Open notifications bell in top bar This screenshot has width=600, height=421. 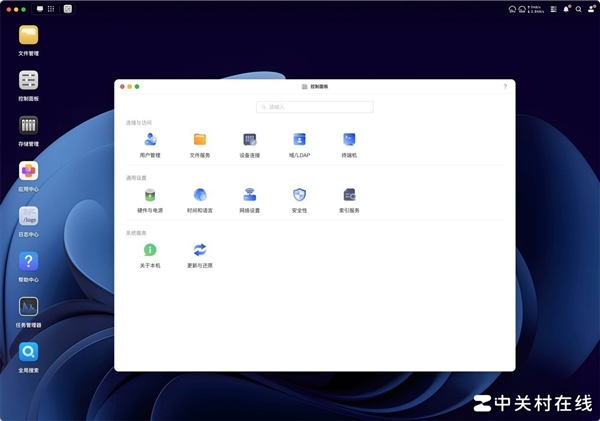click(x=567, y=8)
